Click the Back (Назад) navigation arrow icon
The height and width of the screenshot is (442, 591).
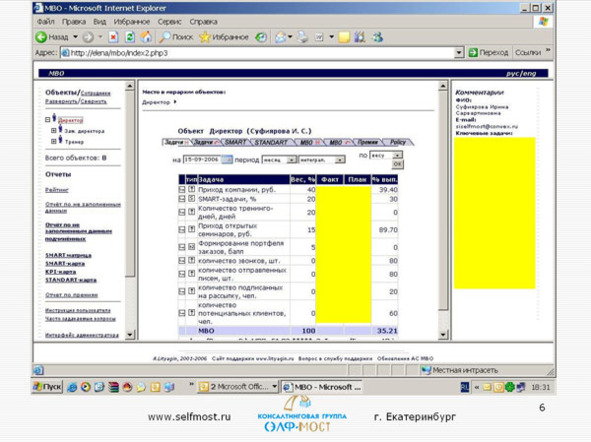[41, 37]
